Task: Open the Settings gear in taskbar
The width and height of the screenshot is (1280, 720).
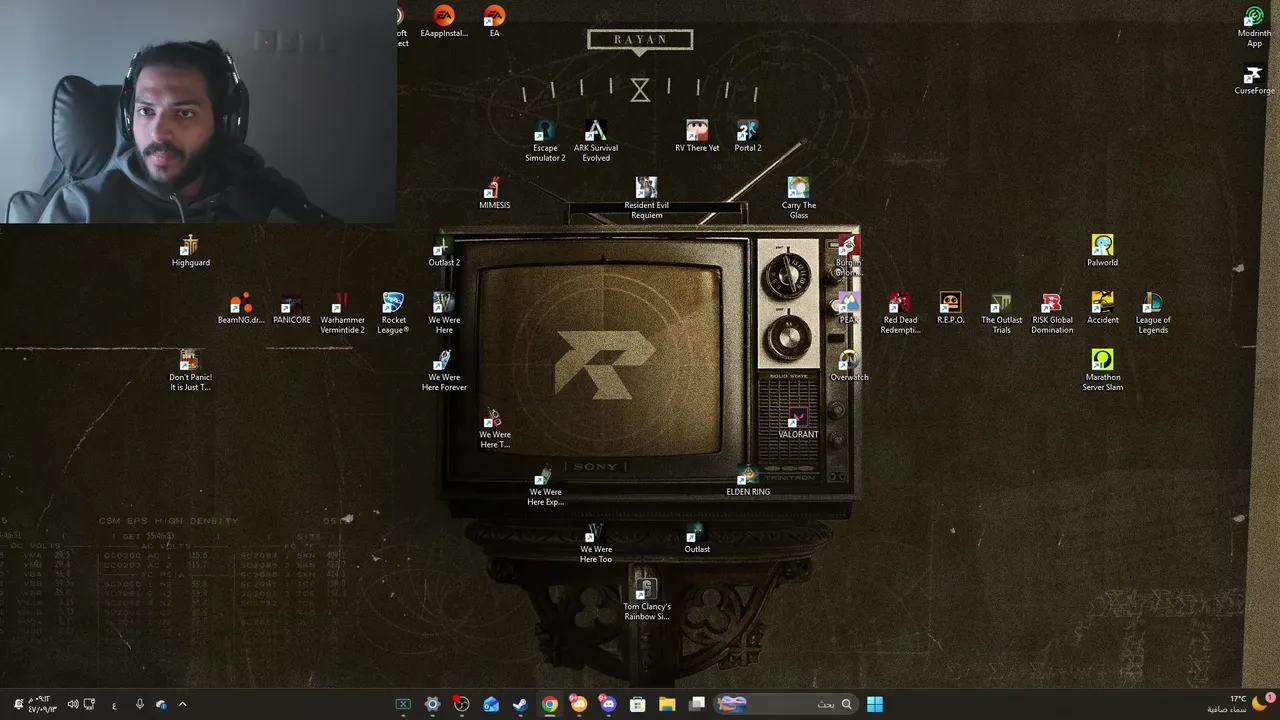Action: 432,704
